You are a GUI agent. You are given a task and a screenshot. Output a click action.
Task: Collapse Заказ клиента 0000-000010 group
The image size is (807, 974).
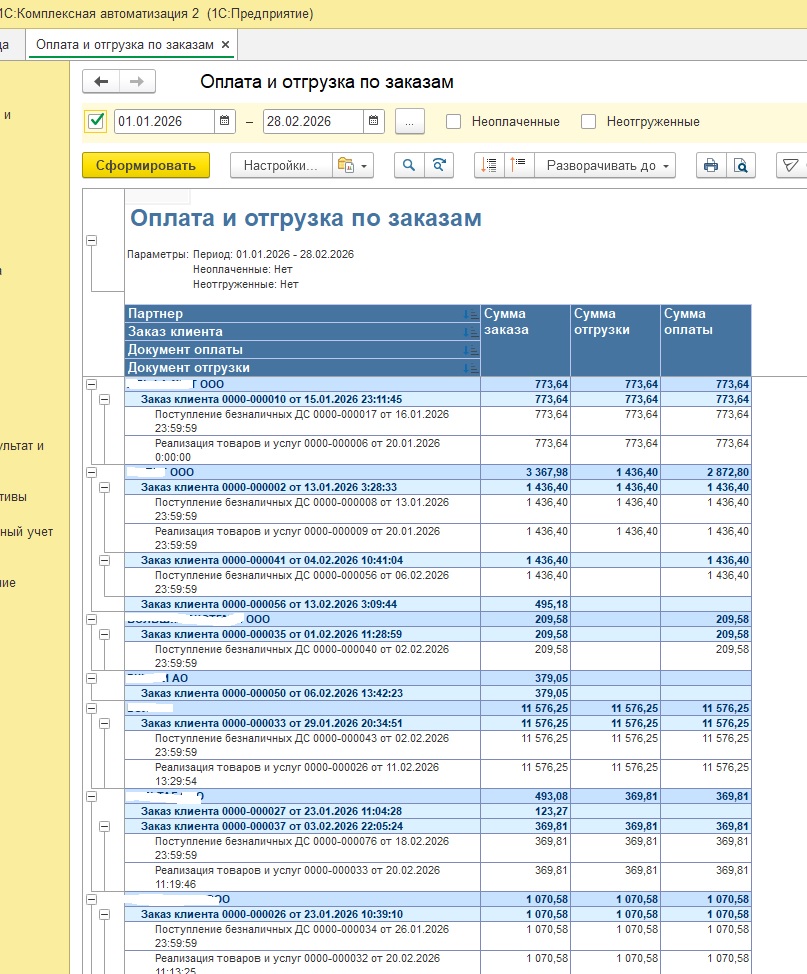(105, 400)
